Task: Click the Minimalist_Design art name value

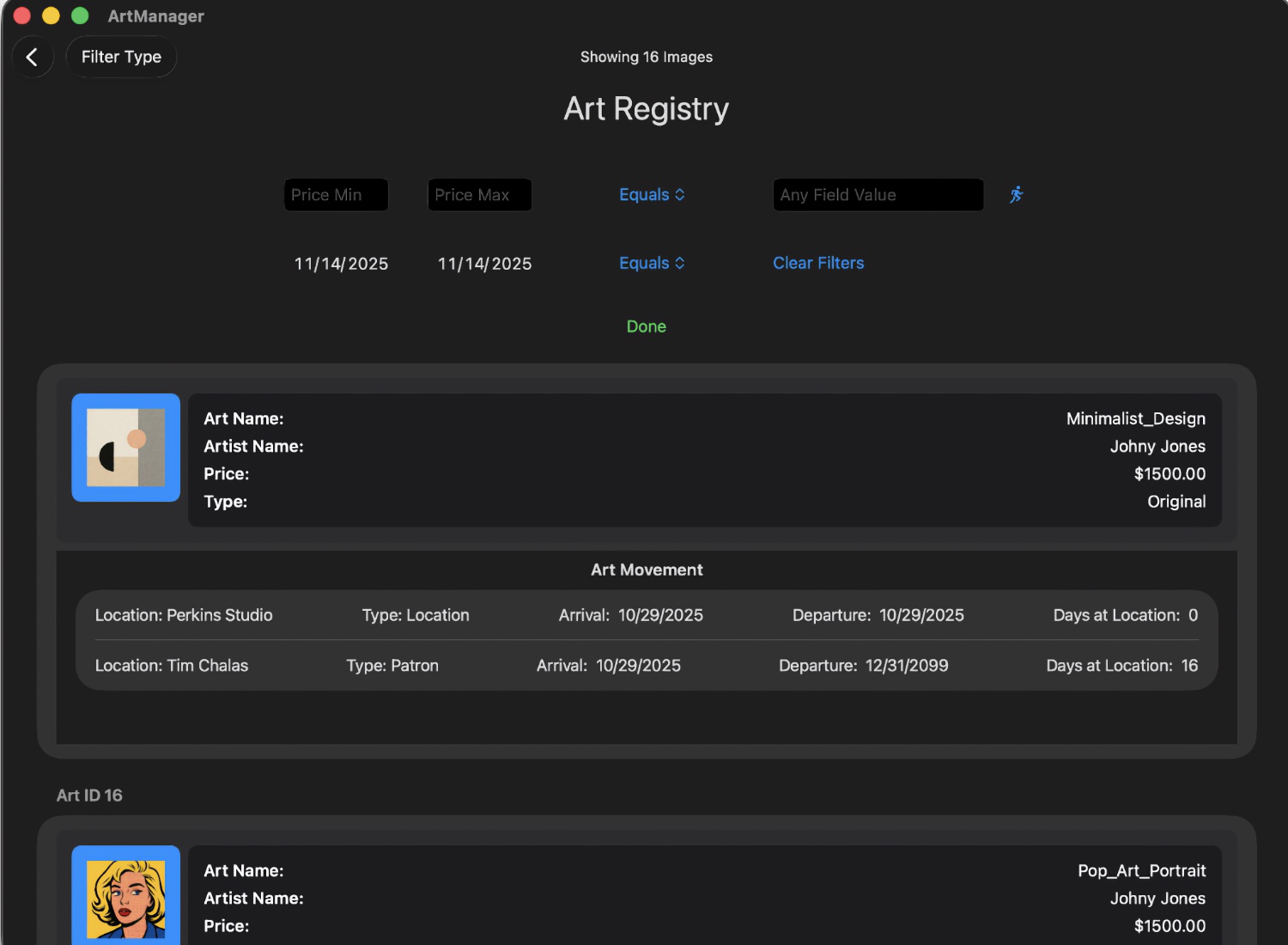Action: pos(1135,418)
